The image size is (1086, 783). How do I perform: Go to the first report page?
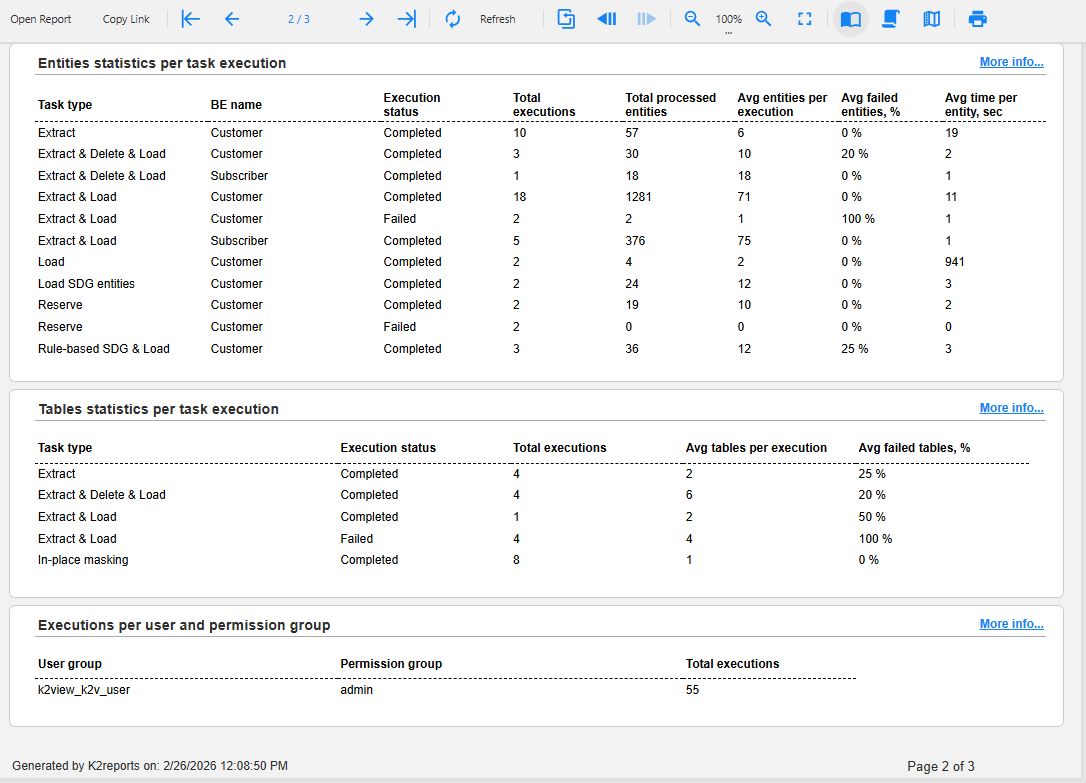click(x=190, y=19)
